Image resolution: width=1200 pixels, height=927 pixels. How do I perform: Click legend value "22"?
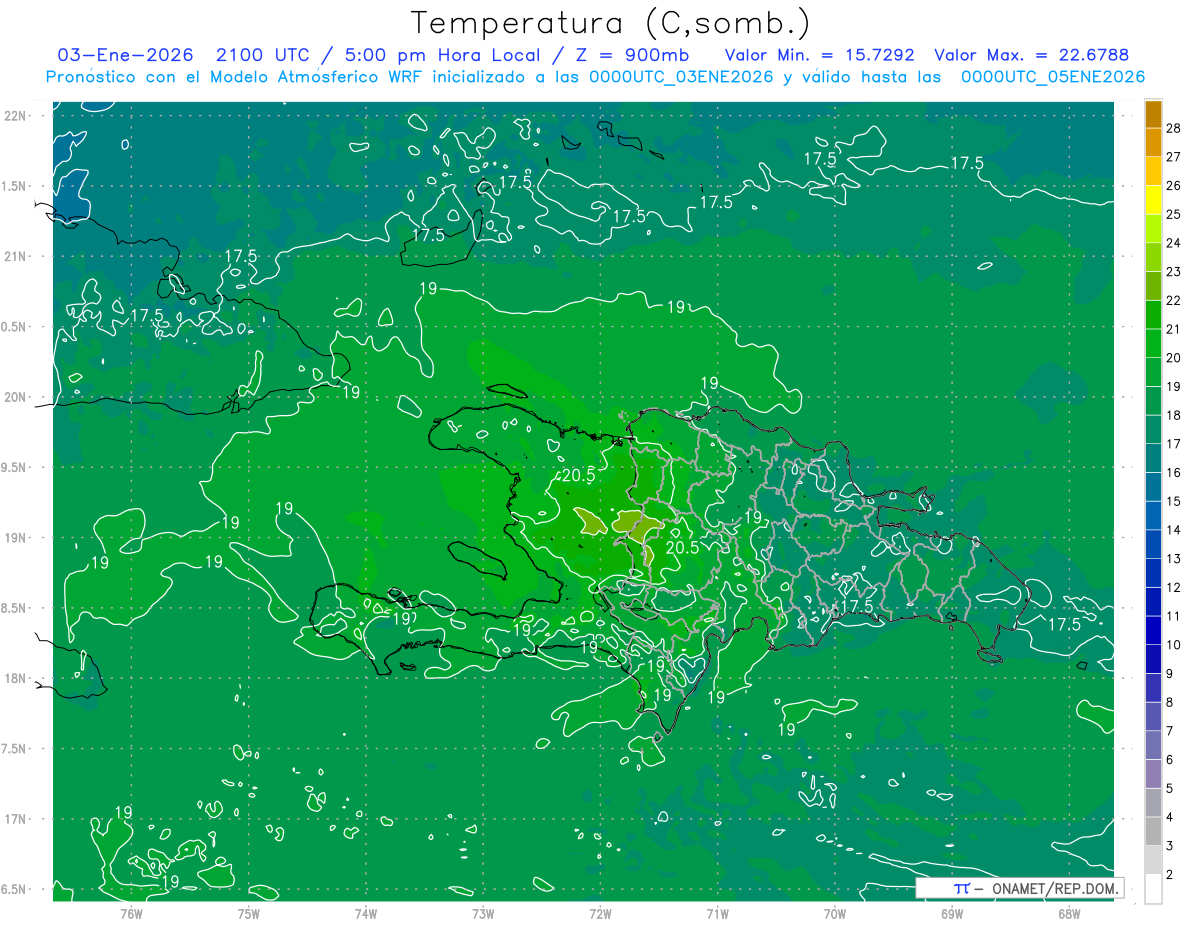[1173, 300]
